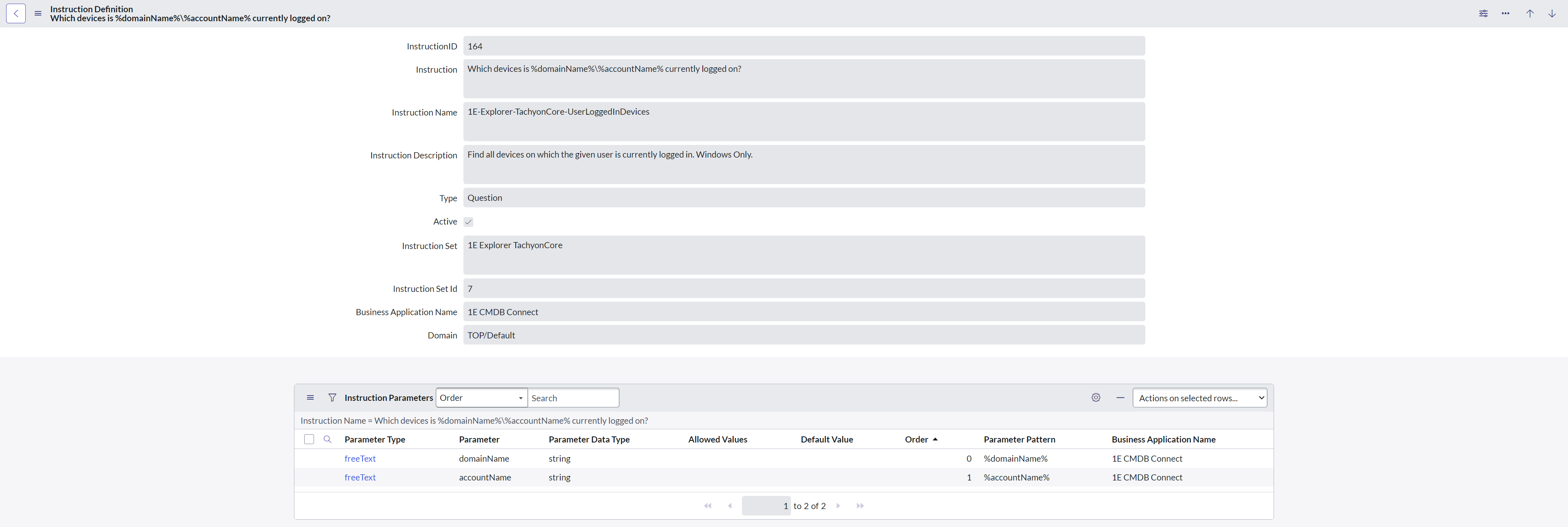1568x527 pixels.
Task: Click the %domainName% pattern cell
Action: coord(1015,459)
